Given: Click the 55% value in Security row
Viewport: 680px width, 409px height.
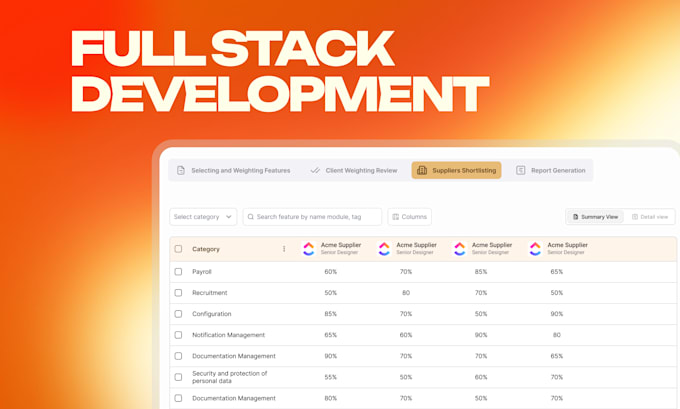Looking at the screenshot, I should [330, 377].
